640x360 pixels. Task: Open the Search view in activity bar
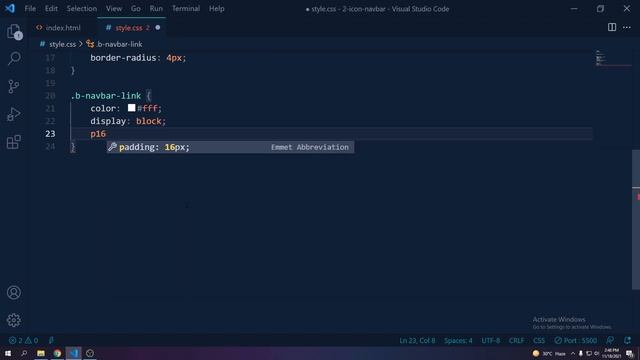tap(14, 58)
